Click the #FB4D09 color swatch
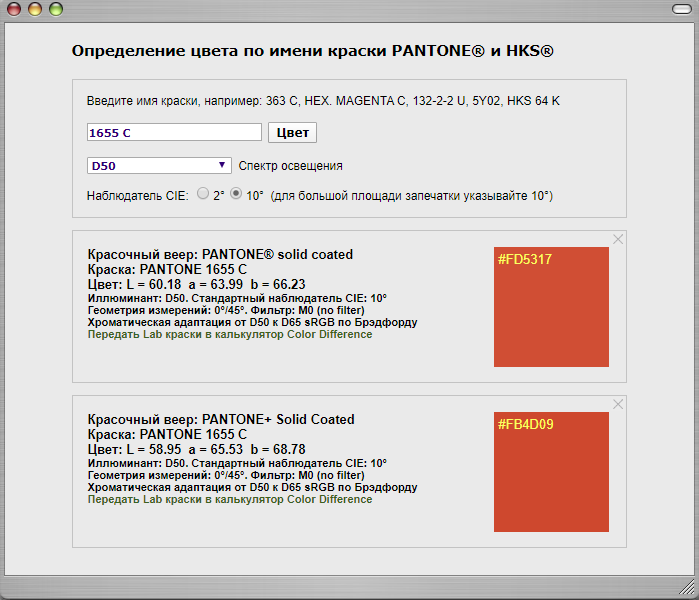This screenshot has width=699, height=600. (x=551, y=472)
